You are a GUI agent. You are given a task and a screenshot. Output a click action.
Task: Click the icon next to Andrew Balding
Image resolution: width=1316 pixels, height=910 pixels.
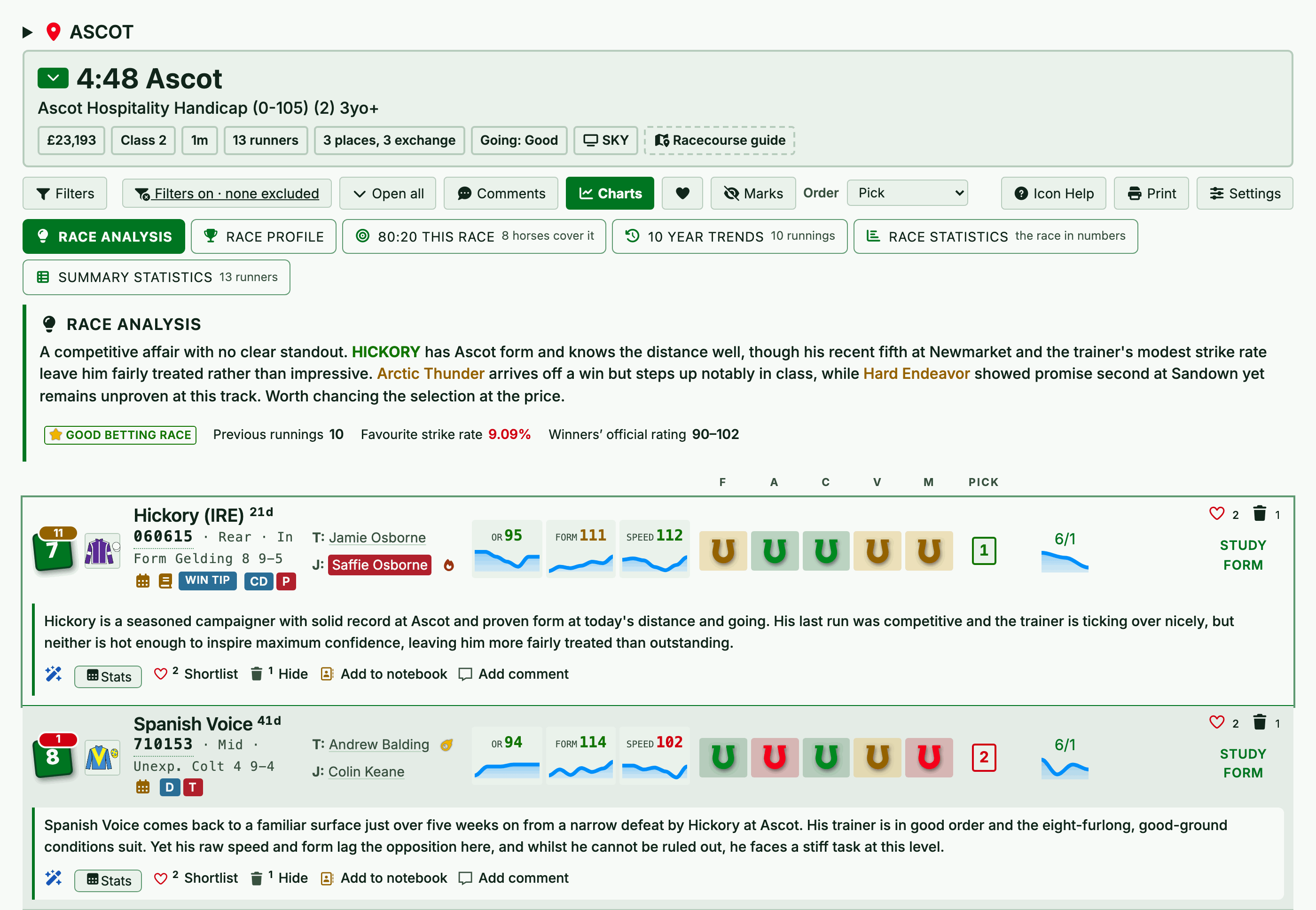point(446,745)
